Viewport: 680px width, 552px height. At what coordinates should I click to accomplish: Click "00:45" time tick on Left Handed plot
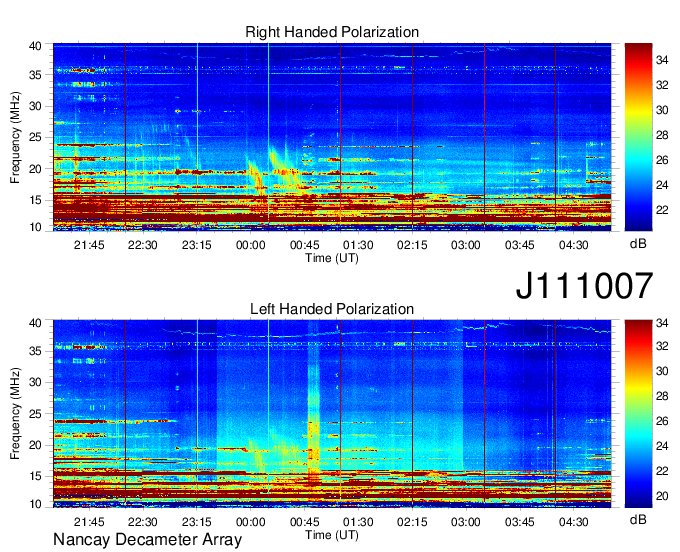click(x=304, y=522)
